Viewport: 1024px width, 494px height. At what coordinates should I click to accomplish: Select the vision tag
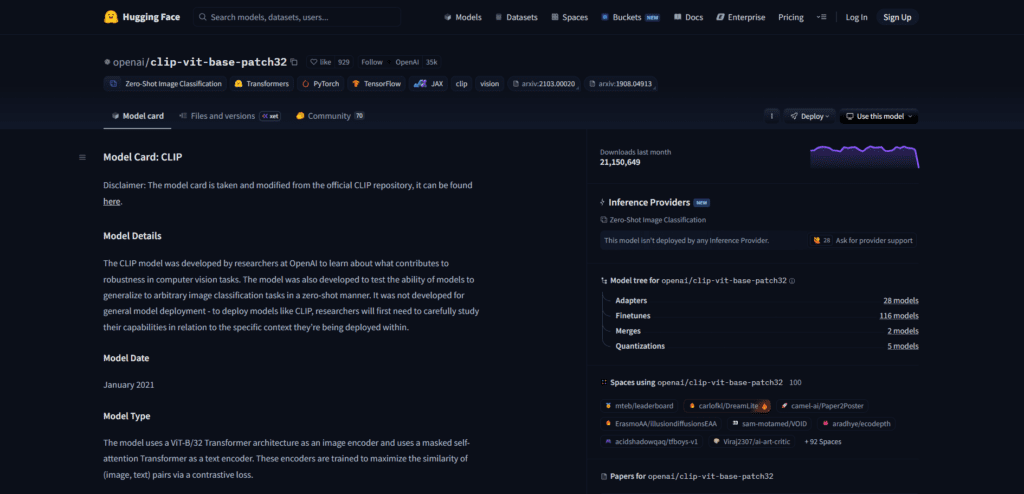click(x=490, y=84)
